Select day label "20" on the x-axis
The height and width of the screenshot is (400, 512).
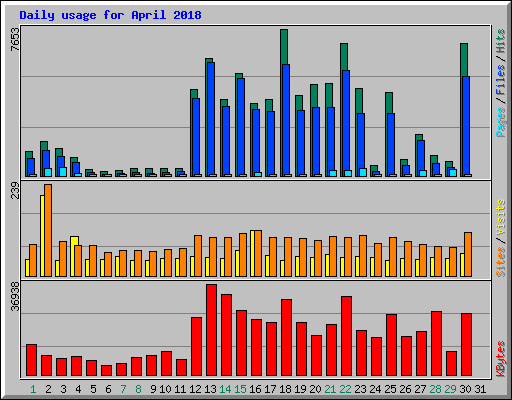315,389
